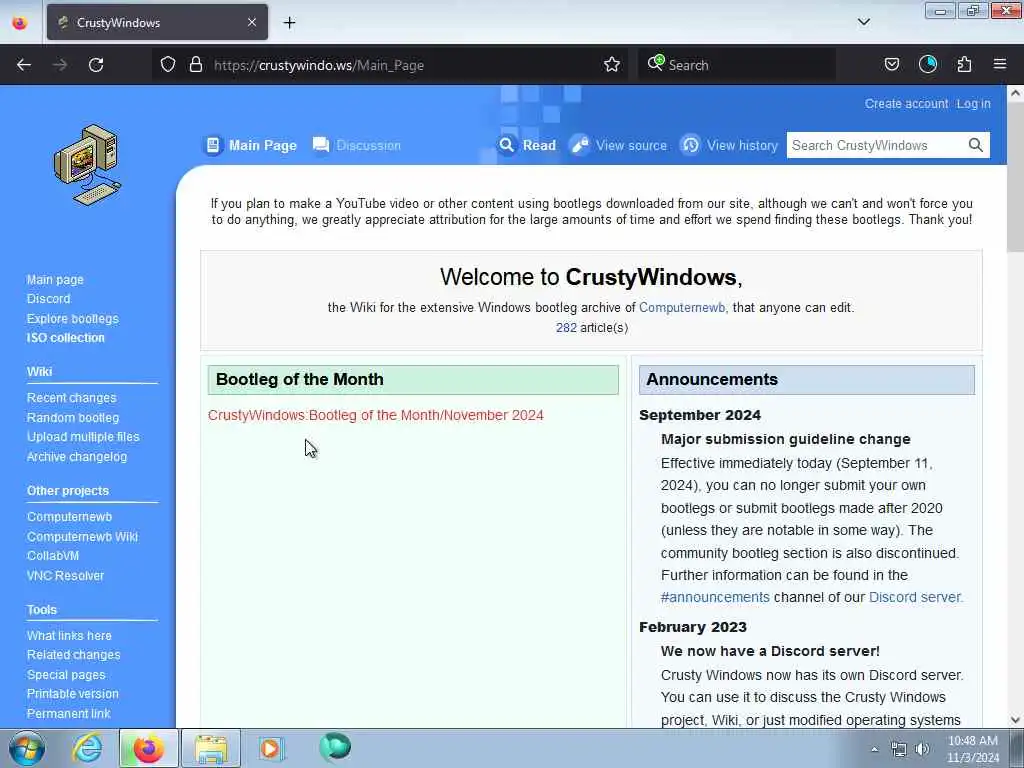Click the Firefox View icon

point(20,23)
